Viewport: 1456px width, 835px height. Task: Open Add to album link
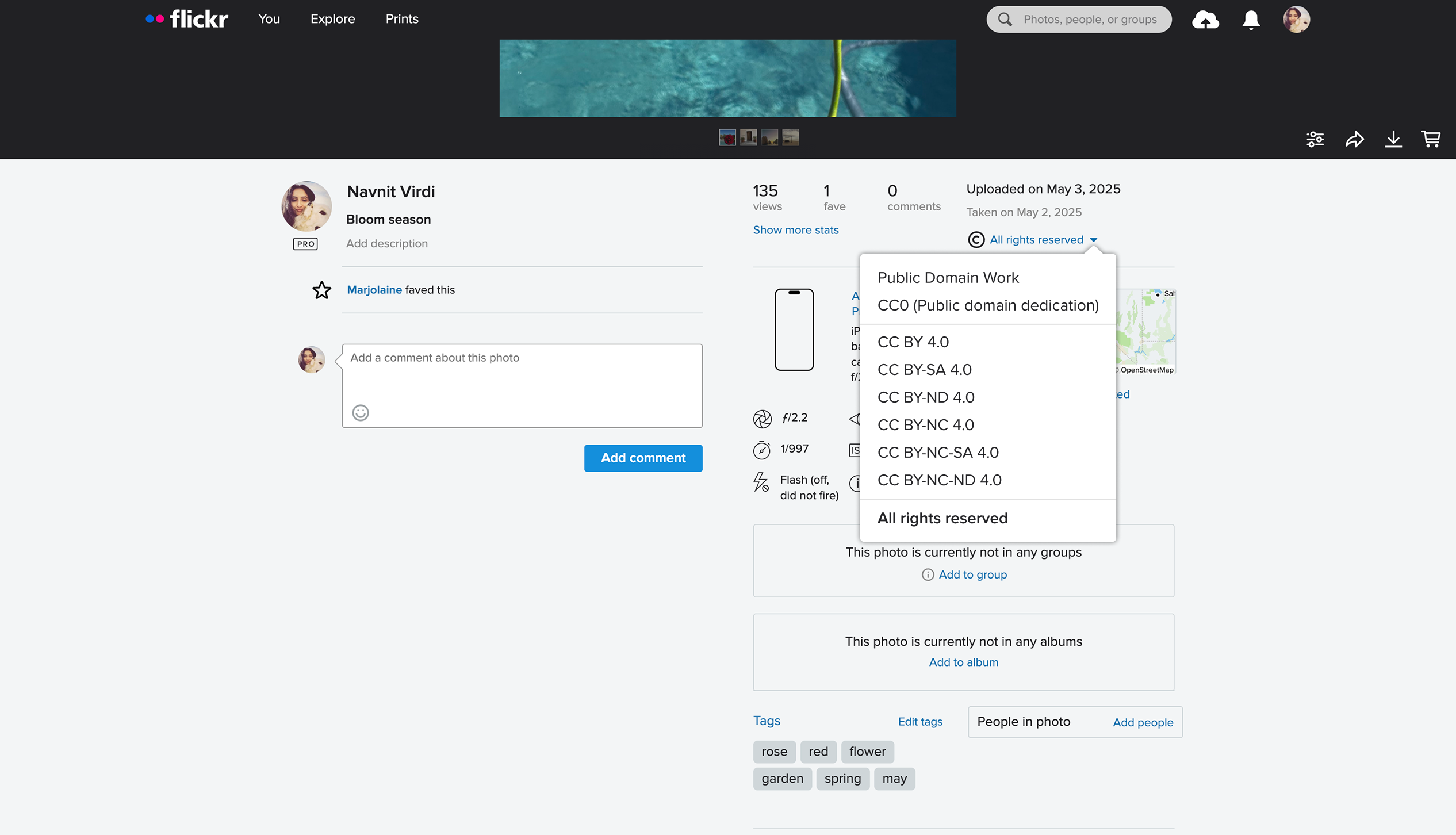tap(963, 662)
